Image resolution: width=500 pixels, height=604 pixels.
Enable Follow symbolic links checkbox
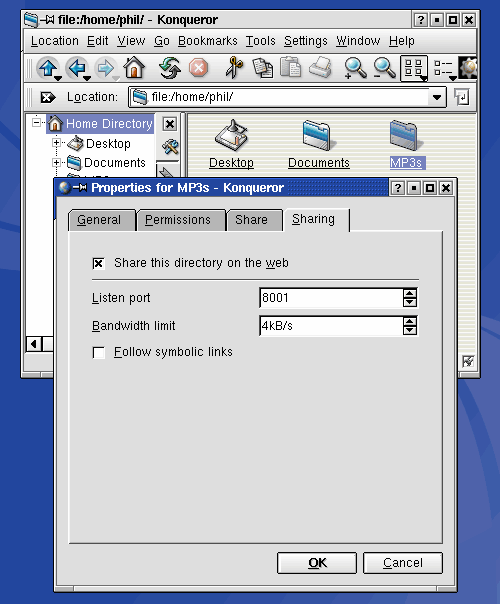(99, 352)
